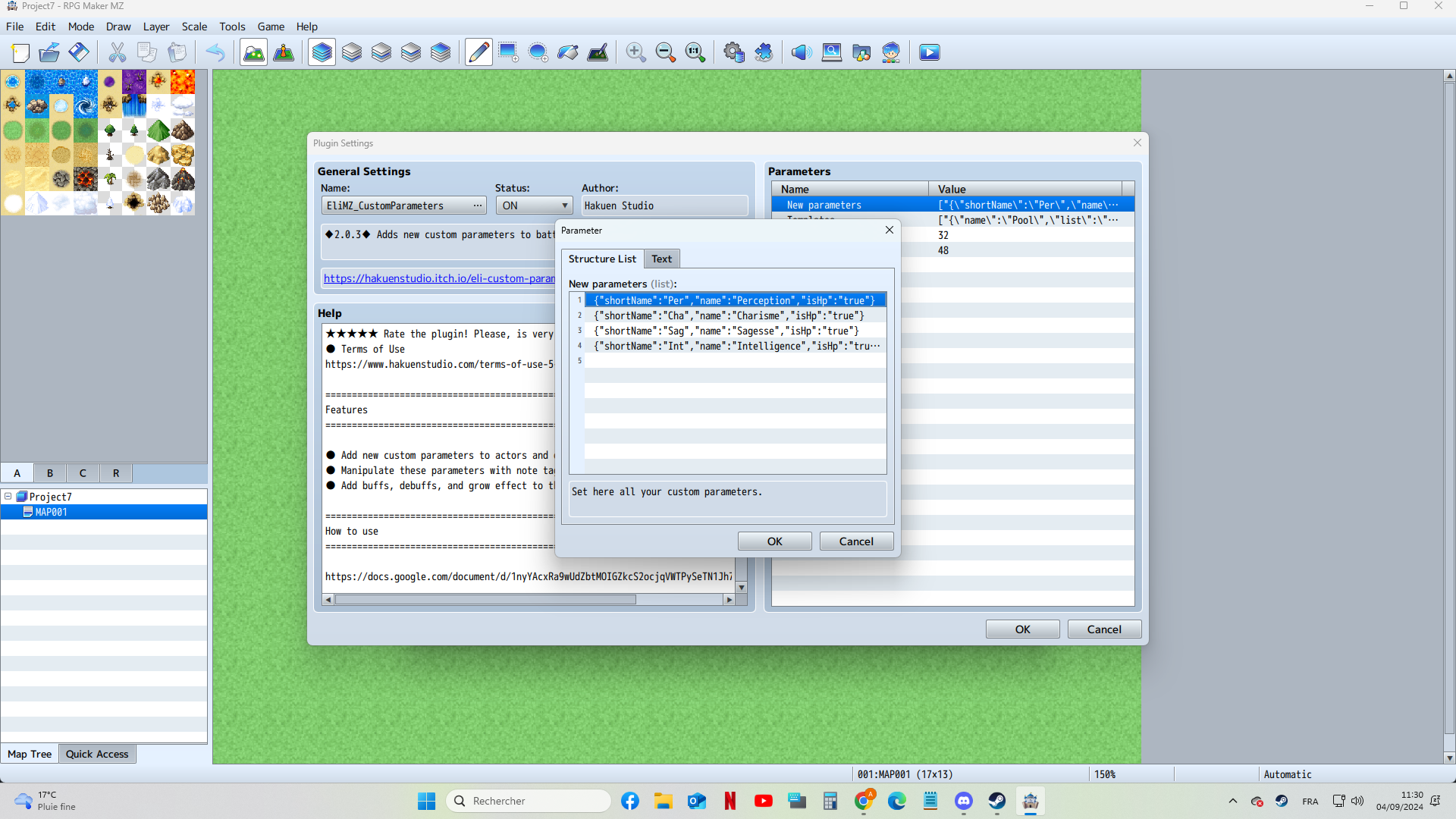Click the Zoom In magnifier icon
Viewport: 1456px width, 819px height.
coord(635,52)
